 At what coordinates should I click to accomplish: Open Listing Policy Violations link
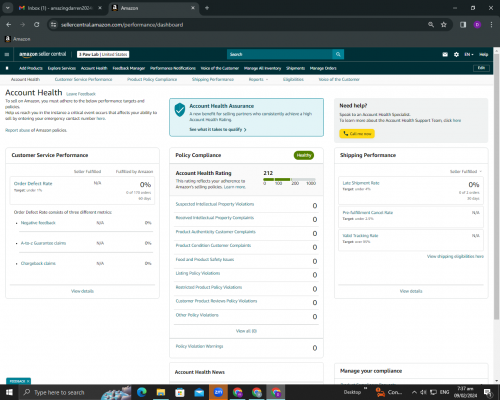click(198, 273)
